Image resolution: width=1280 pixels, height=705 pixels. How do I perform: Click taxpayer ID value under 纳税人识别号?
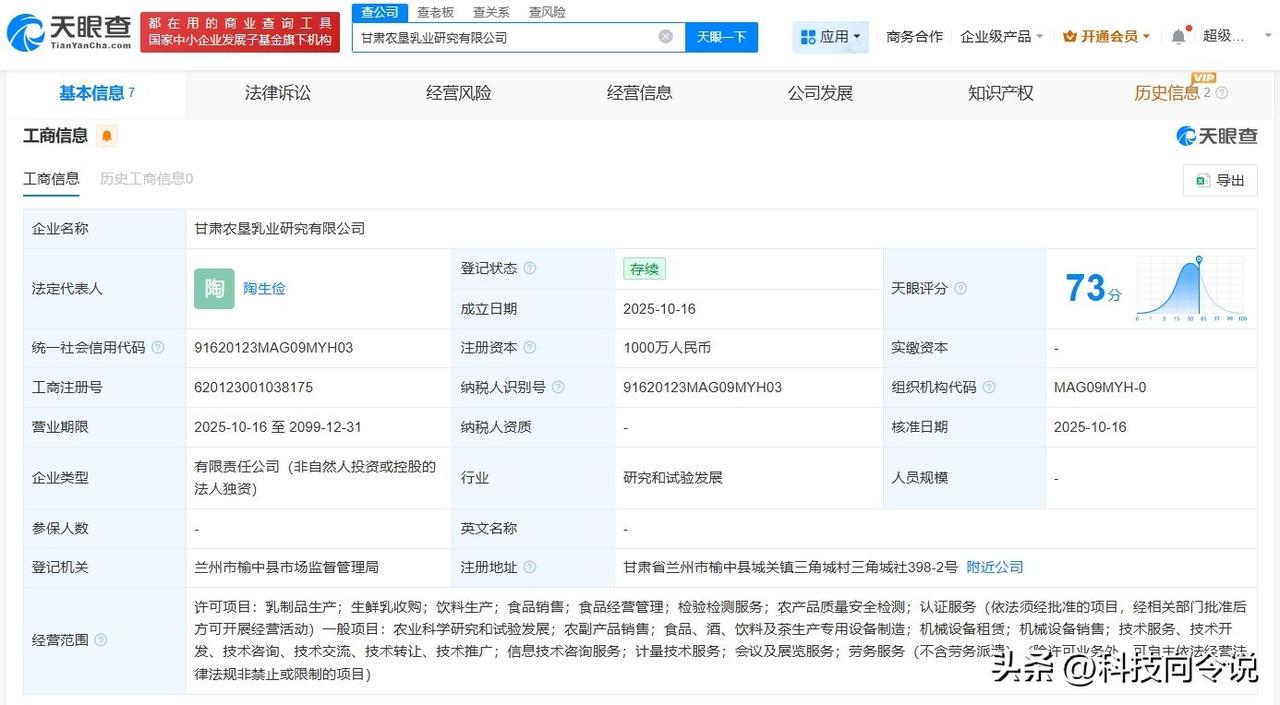pos(702,387)
